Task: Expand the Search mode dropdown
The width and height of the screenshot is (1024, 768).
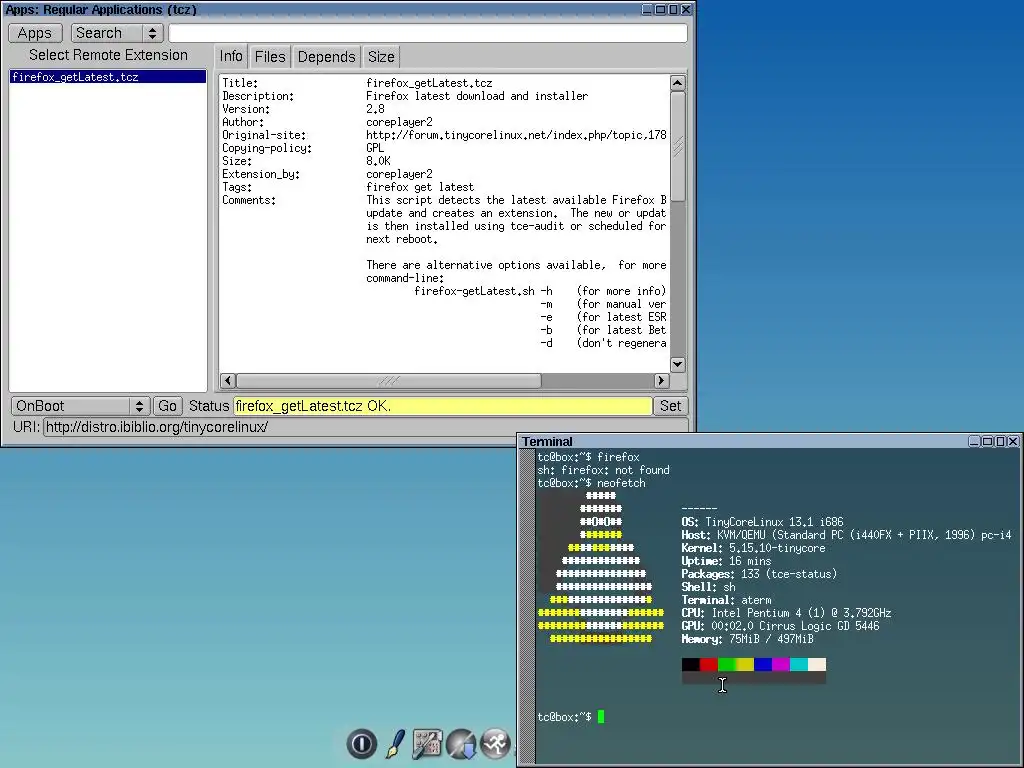Action: pos(116,33)
